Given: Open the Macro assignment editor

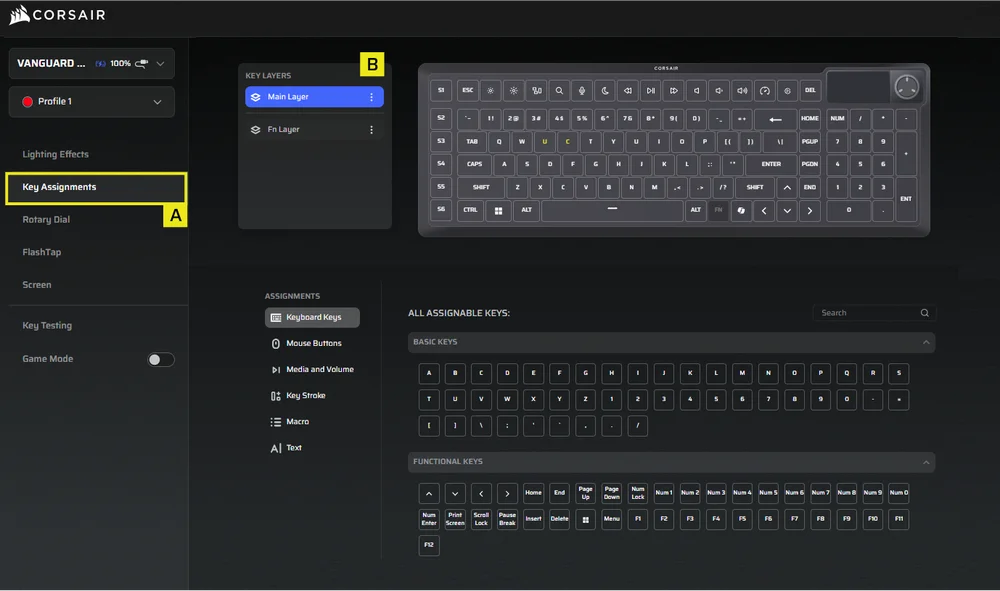Looking at the screenshot, I should point(298,421).
